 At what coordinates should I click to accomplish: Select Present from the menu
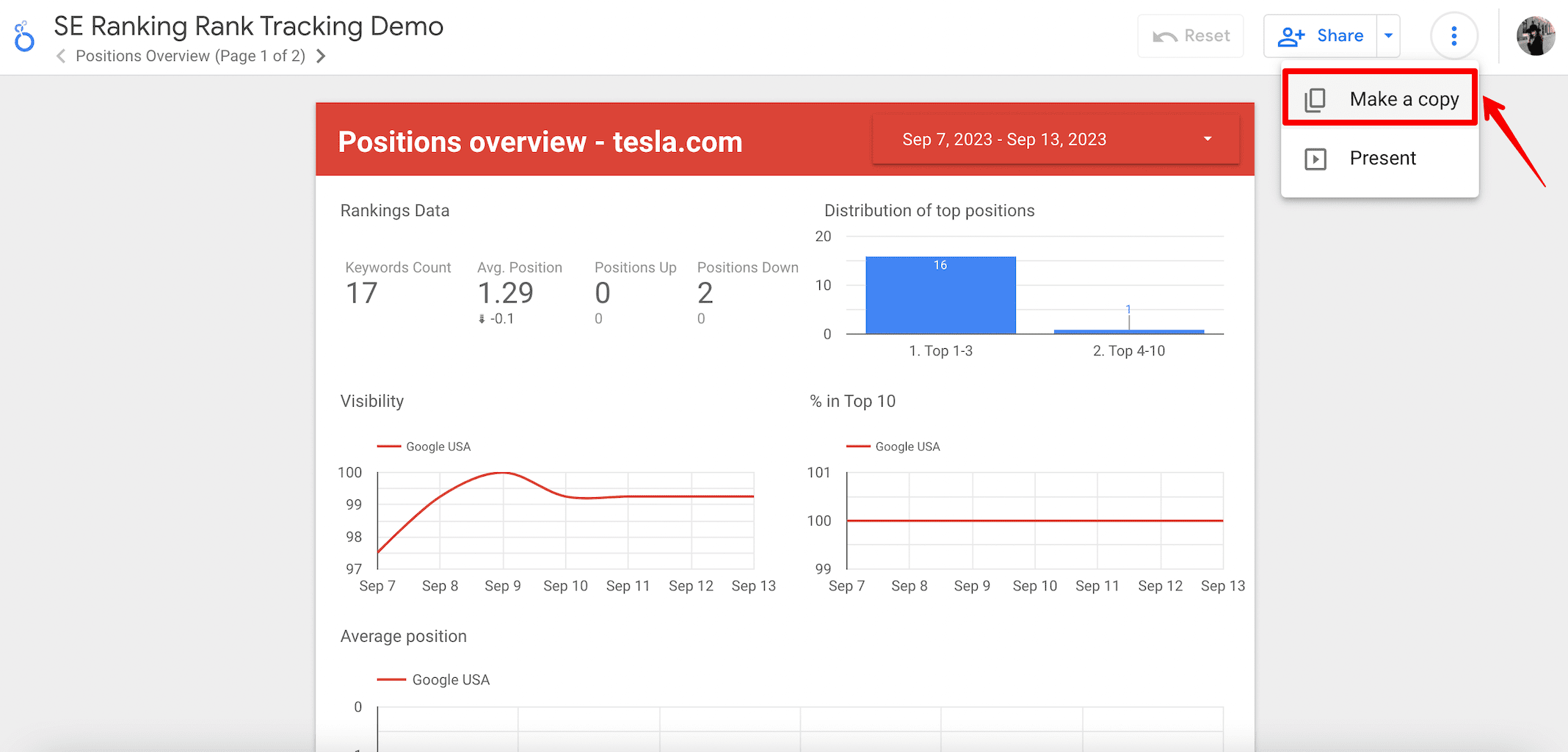1380,159
